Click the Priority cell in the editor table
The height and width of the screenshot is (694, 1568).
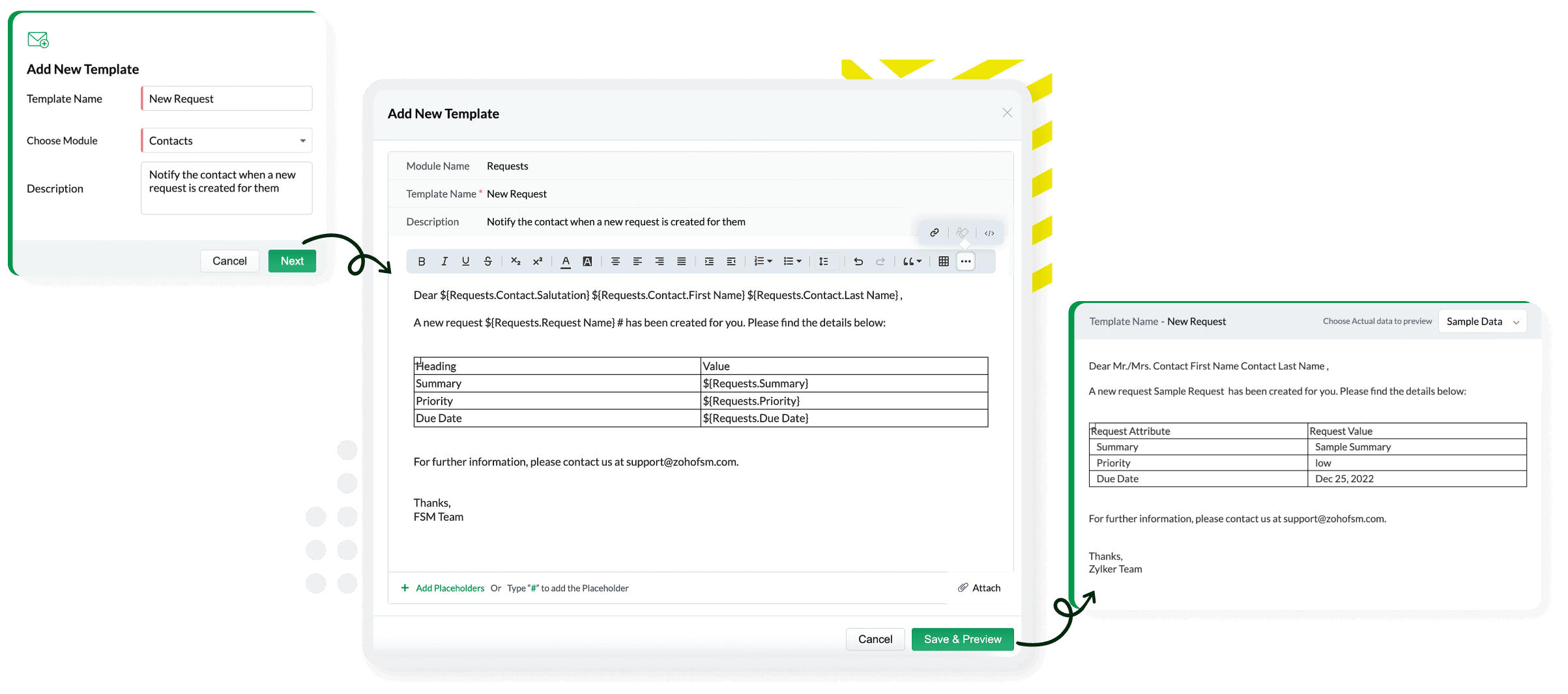[557, 401]
